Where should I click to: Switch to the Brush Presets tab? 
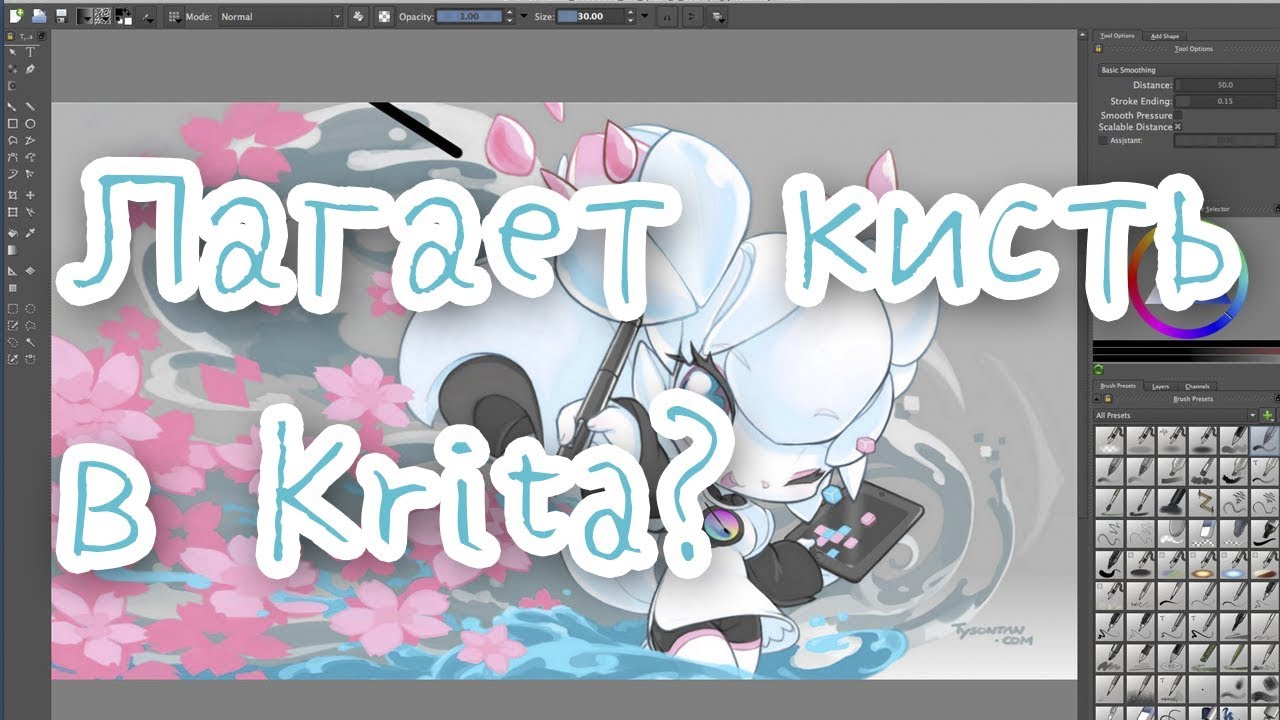pos(1118,386)
